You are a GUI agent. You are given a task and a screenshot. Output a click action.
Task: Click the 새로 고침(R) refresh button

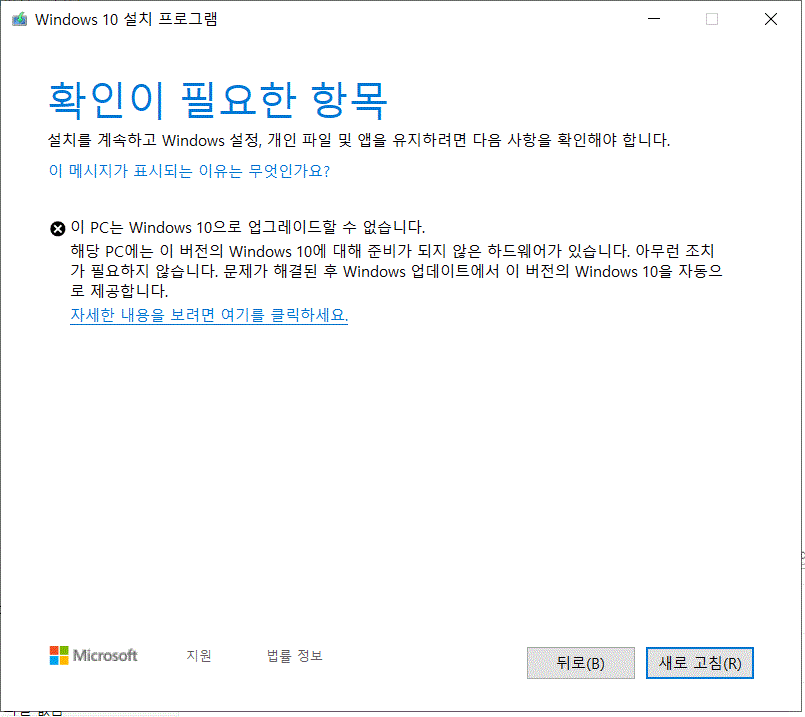coord(700,663)
